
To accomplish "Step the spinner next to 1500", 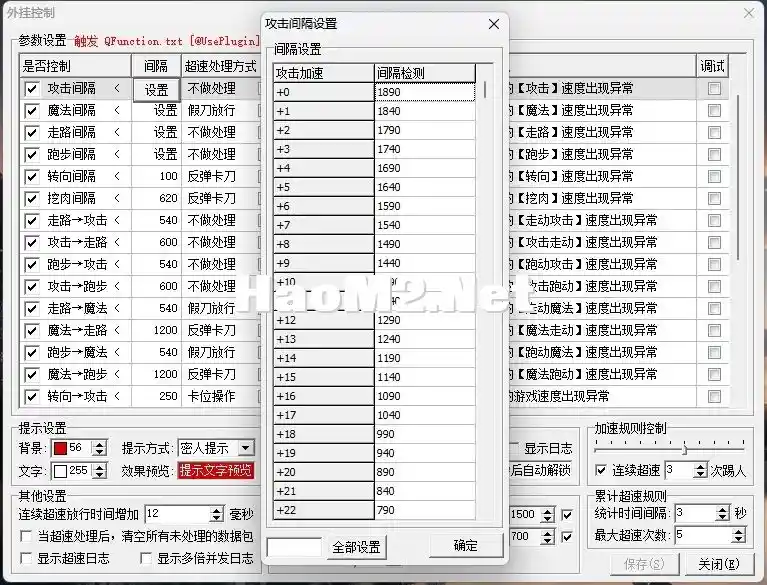I will tap(548, 514).
